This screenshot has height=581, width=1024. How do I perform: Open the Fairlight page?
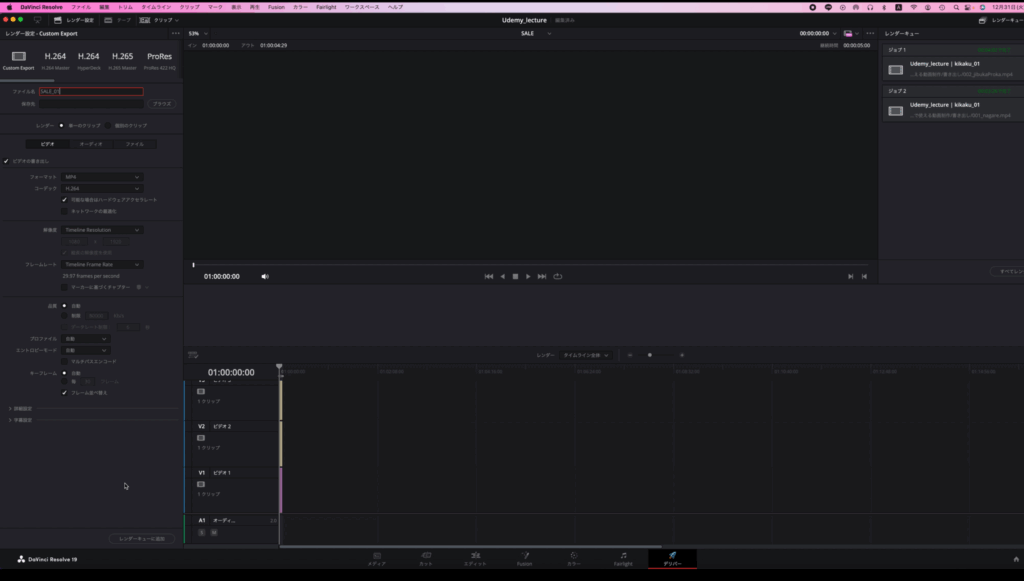click(x=623, y=558)
